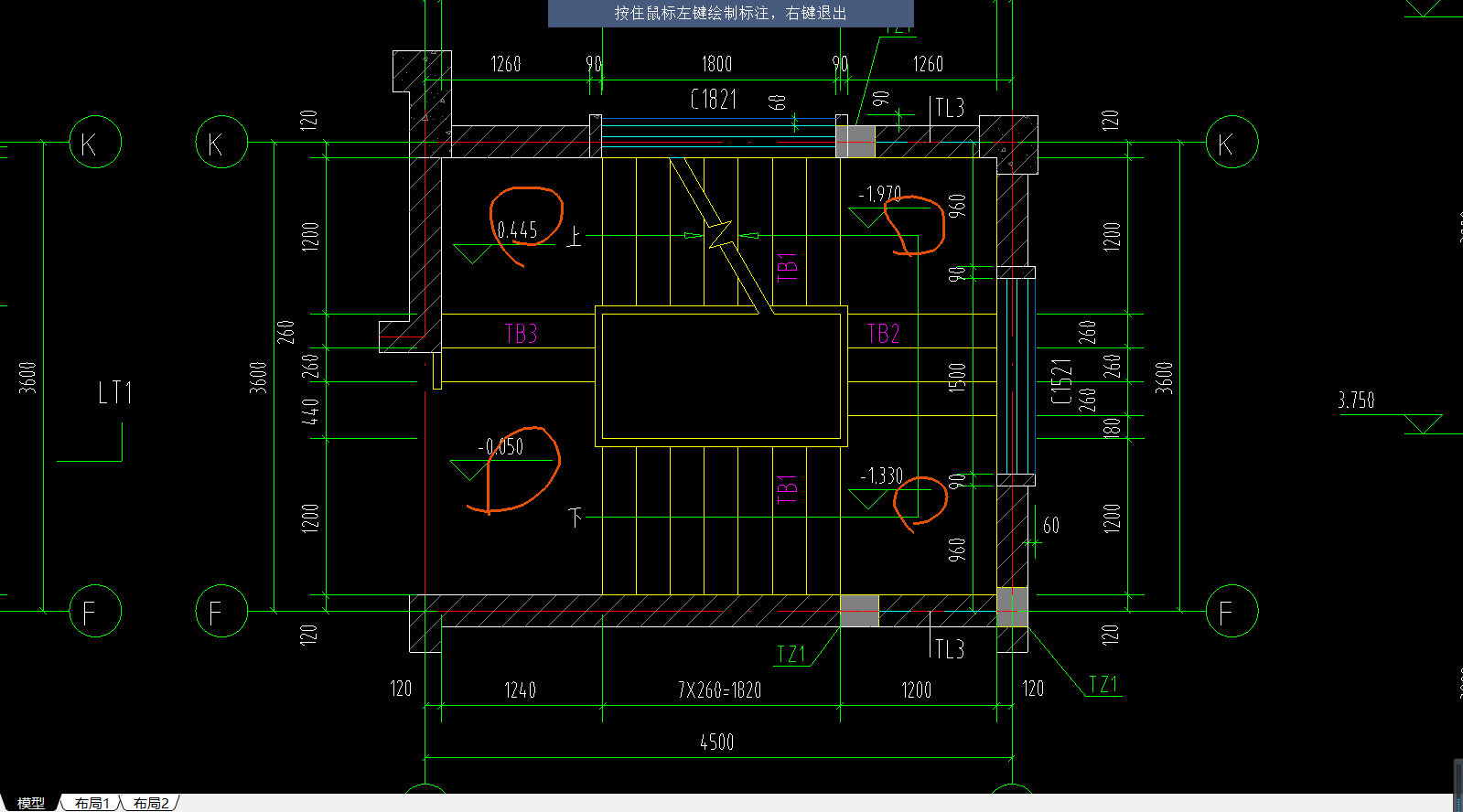Pick the green TZ1 label with underline at bottom right
The height and width of the screenshot is (812, 1463).
point(1103,685)
